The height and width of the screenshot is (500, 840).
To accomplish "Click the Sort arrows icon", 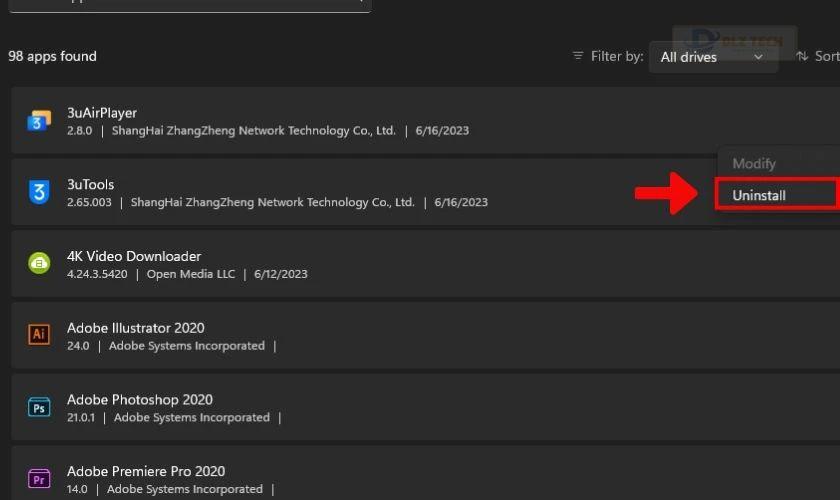I will (802, 56).
